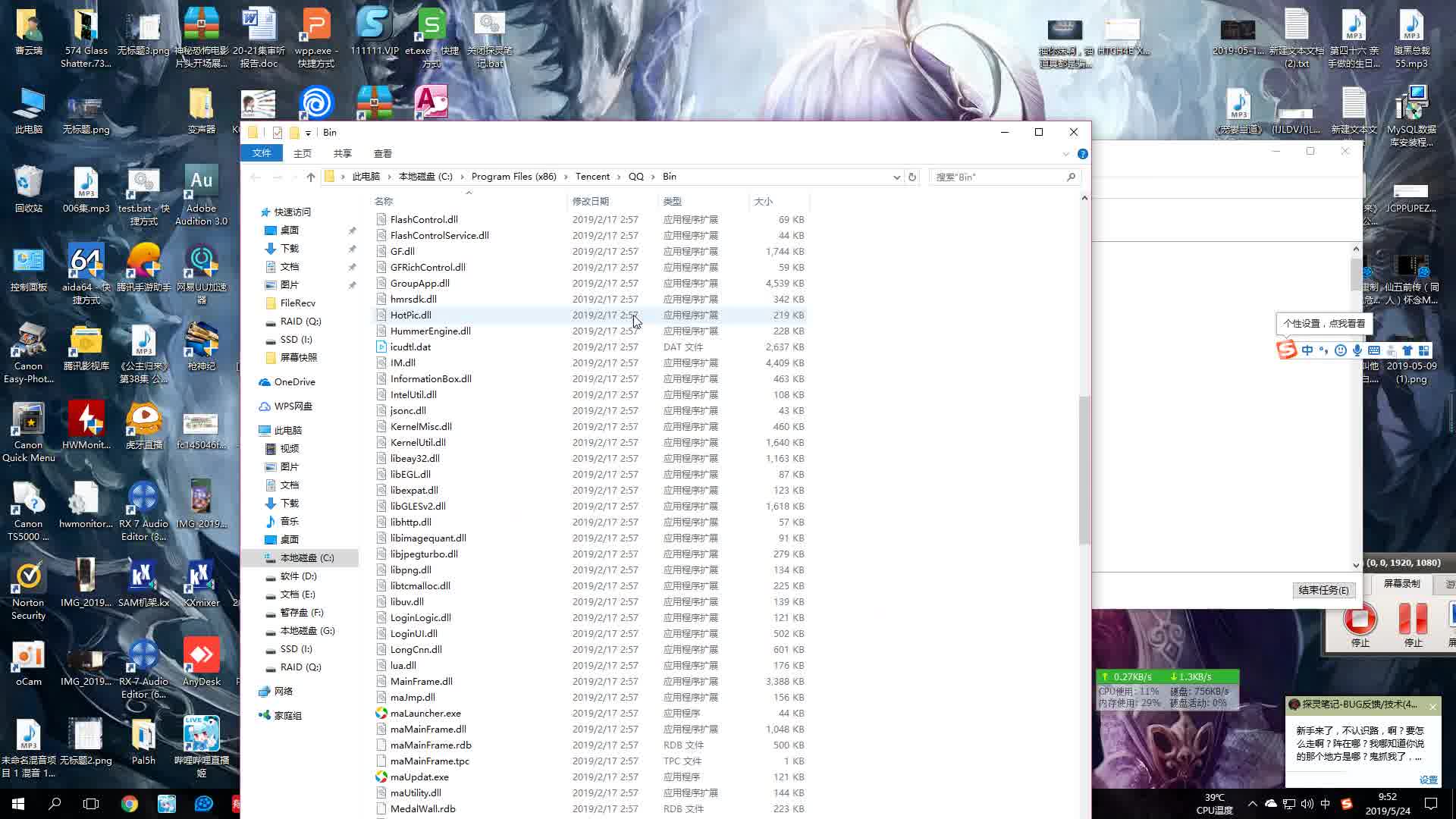The width and height of the screenshot is (1456, 819).
Task: Click 设置 link in chat notification
Action: click(1428, 780)
